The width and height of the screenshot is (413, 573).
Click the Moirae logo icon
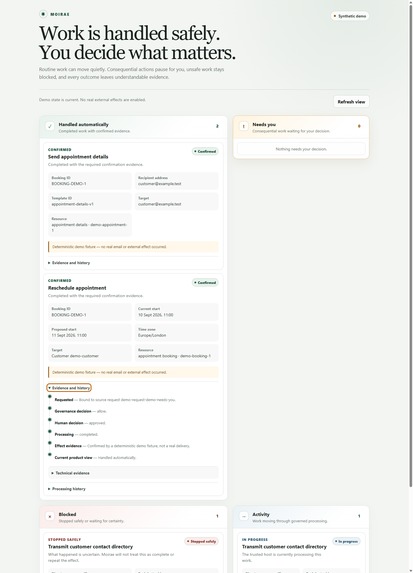(43, 14)
